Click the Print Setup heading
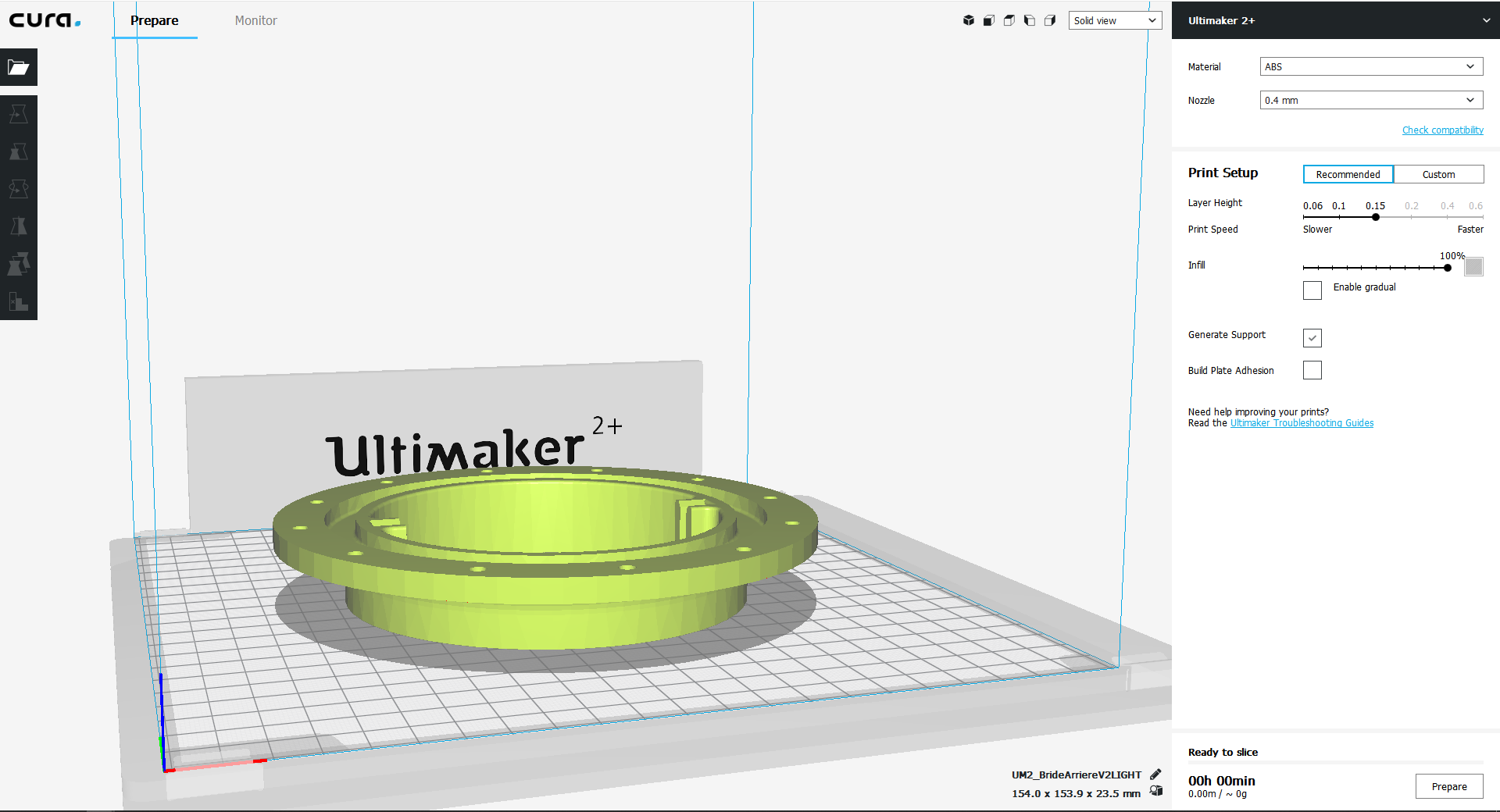Screen dimensions: 1500x812 coord(1223,173)
